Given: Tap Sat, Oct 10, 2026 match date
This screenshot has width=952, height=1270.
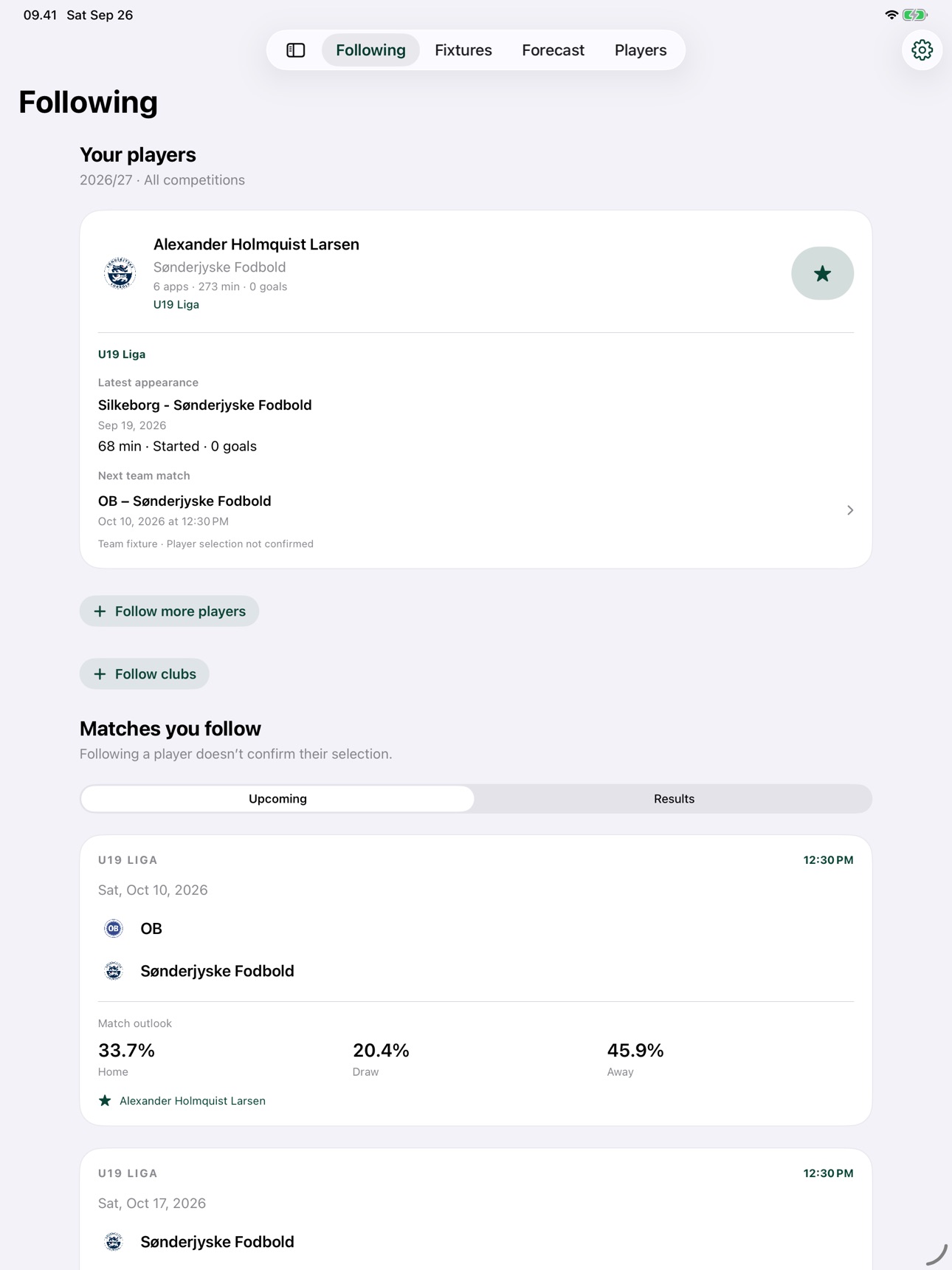Looking at the screenshot, I should (153, 890).
